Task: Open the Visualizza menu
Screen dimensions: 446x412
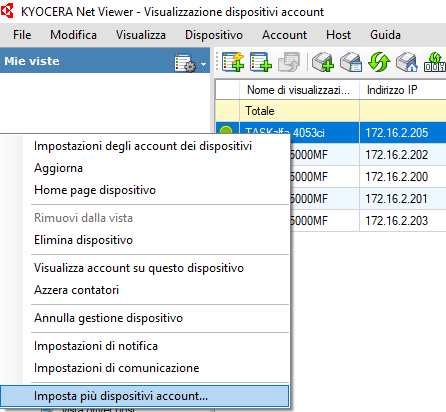Action: coord(141,35)
